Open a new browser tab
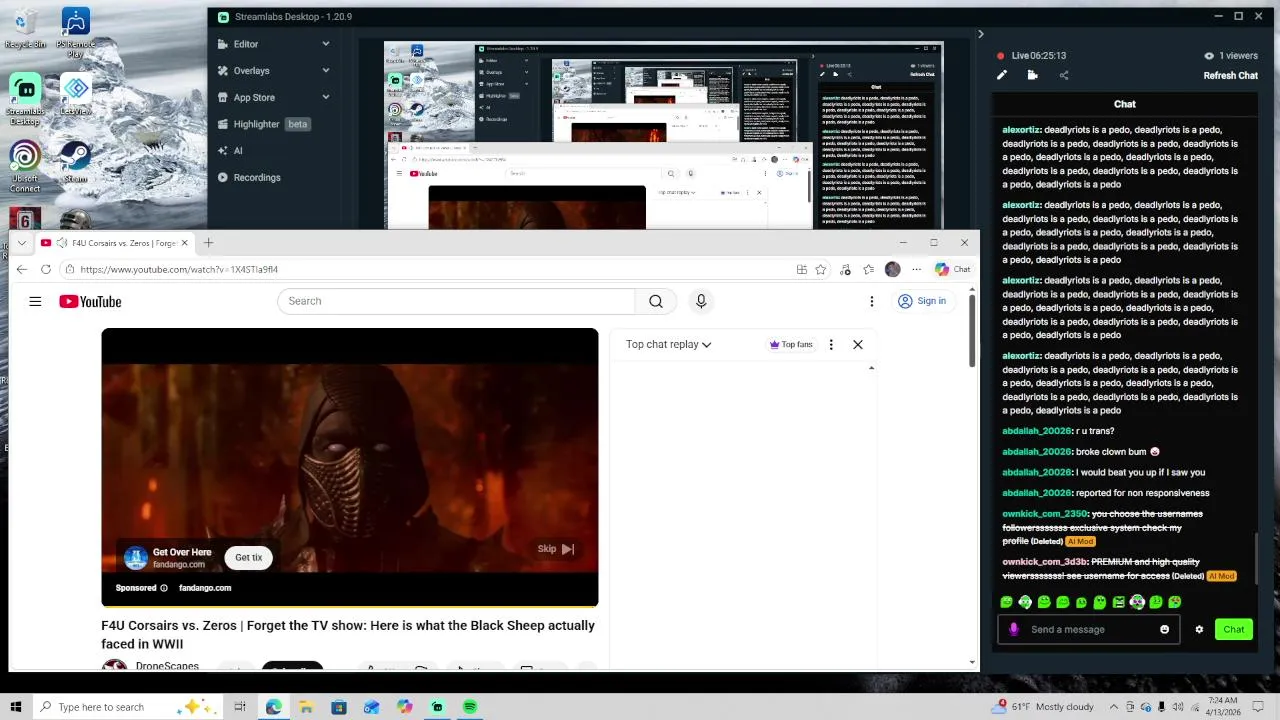The height and width of the screenshot is (720, 1280). [x=208, y=243]
